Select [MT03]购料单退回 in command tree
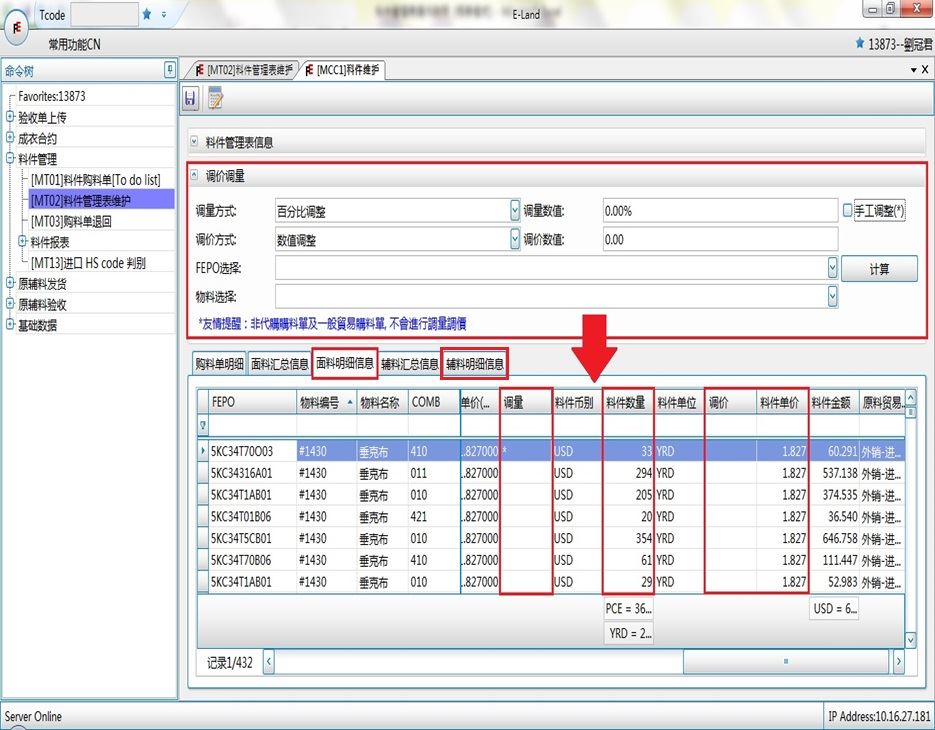This screenshot has height=730, width=935. [71, 221]
